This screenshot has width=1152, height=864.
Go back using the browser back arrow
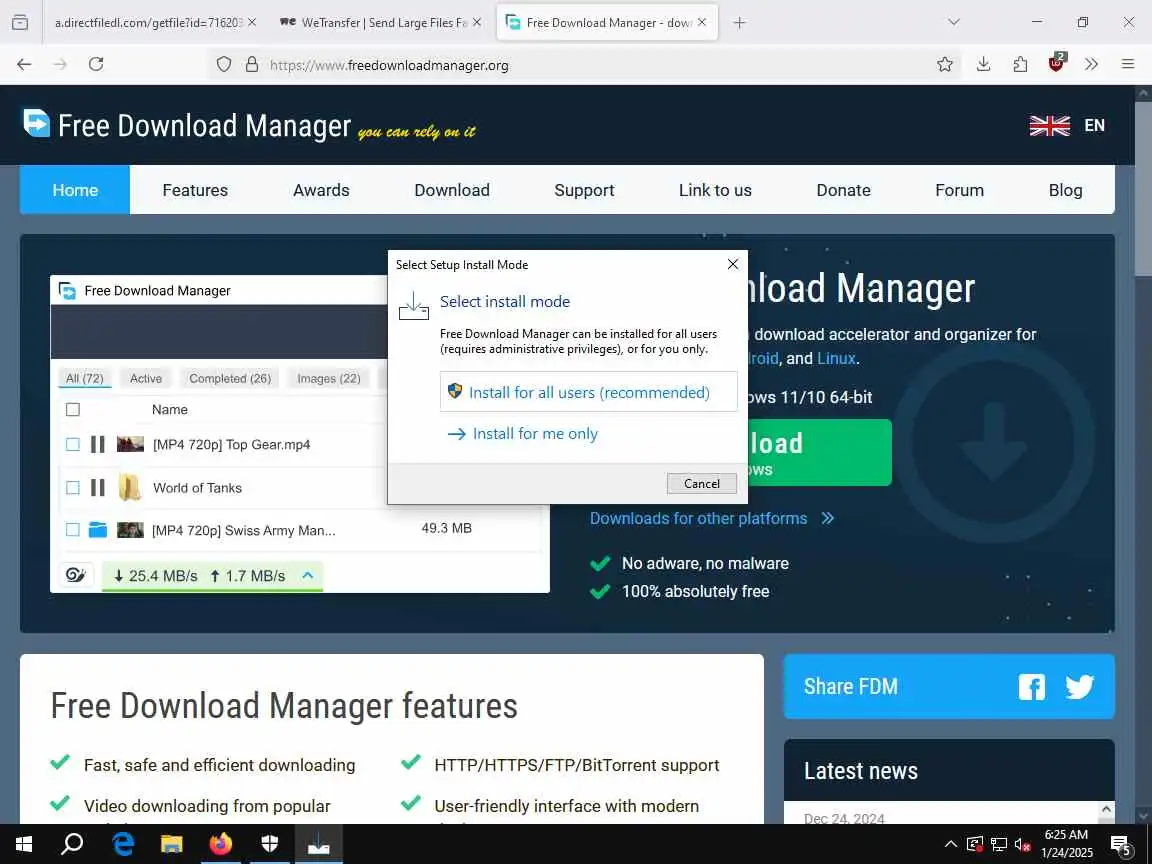24,65
